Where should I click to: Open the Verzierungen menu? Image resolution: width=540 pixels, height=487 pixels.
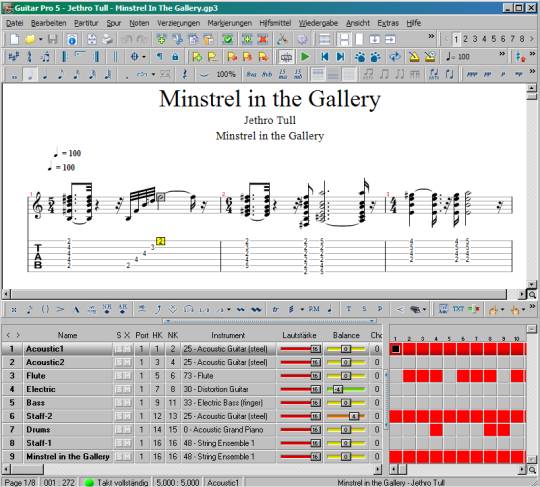pos(178,23)
